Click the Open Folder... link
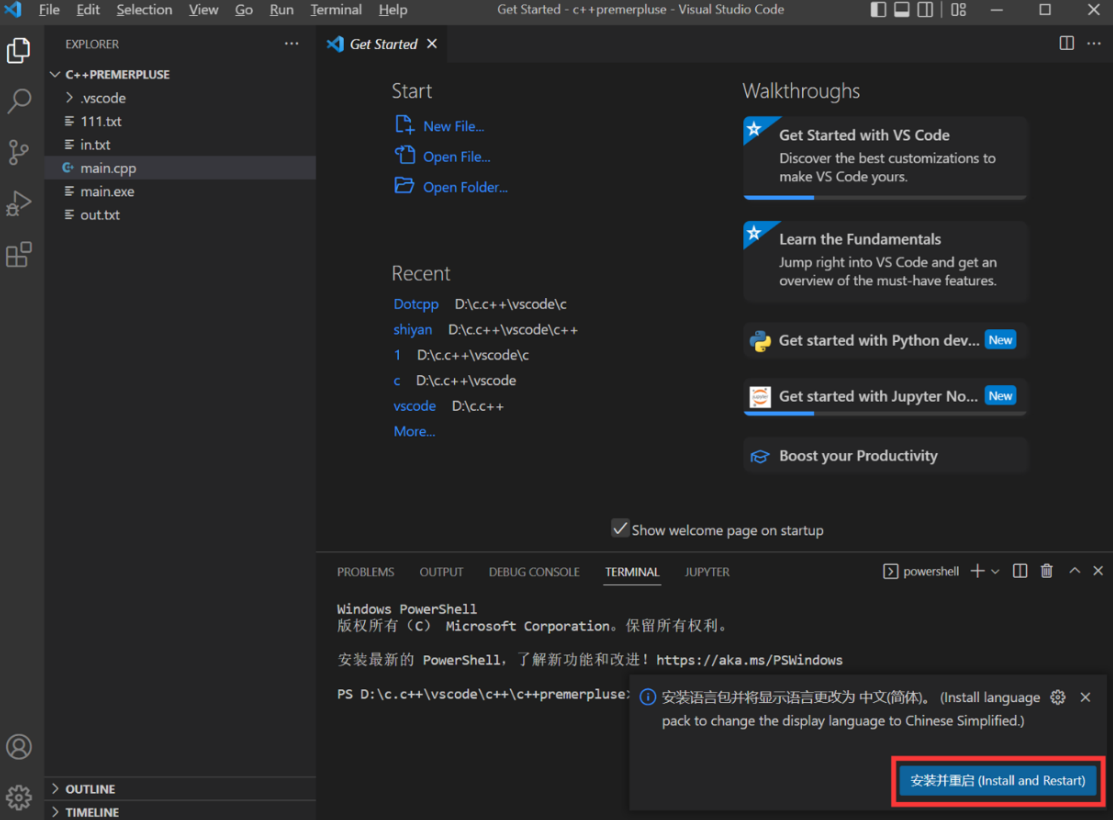The height and width of the screenshot is (820, 1113). (x=465, y=187)
